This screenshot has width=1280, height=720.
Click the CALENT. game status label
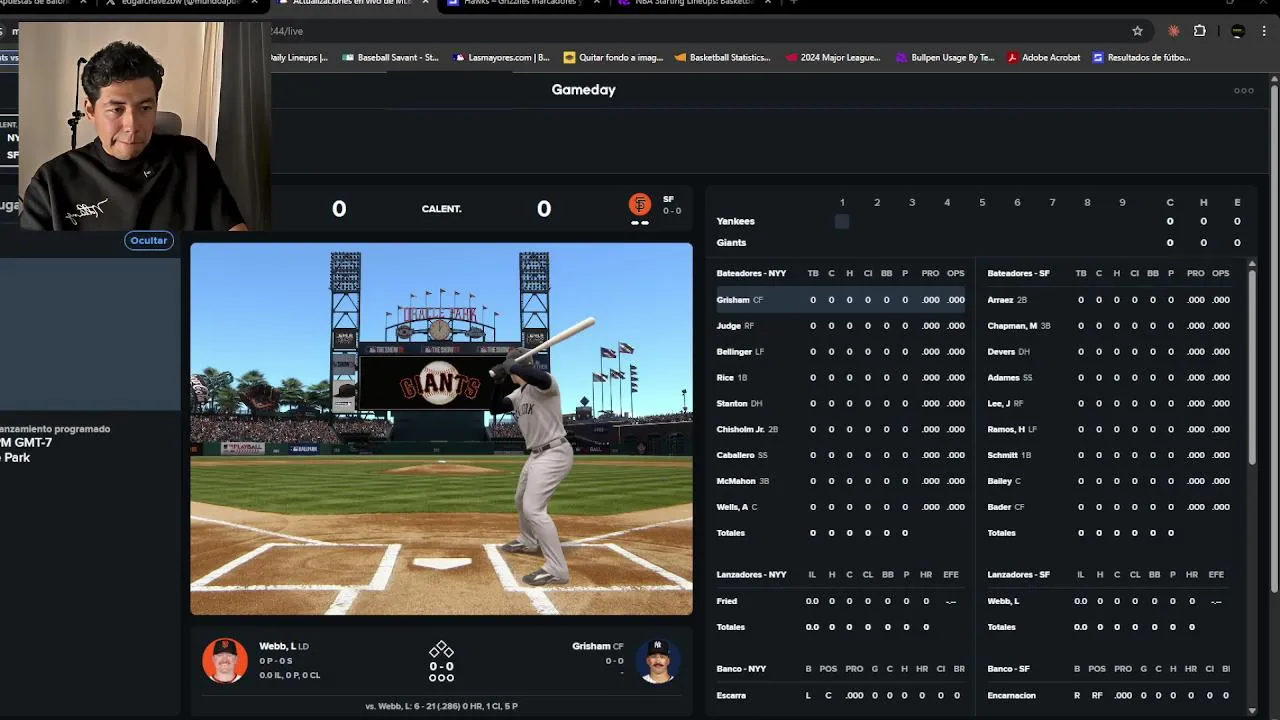[x=441, y=209]
